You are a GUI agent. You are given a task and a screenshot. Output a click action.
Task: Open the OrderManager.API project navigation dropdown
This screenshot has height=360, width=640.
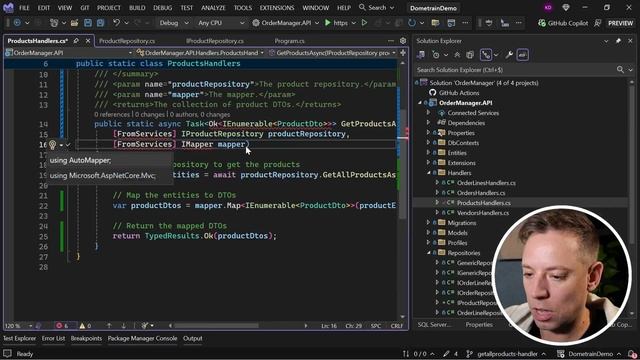(x=69, y=53)
